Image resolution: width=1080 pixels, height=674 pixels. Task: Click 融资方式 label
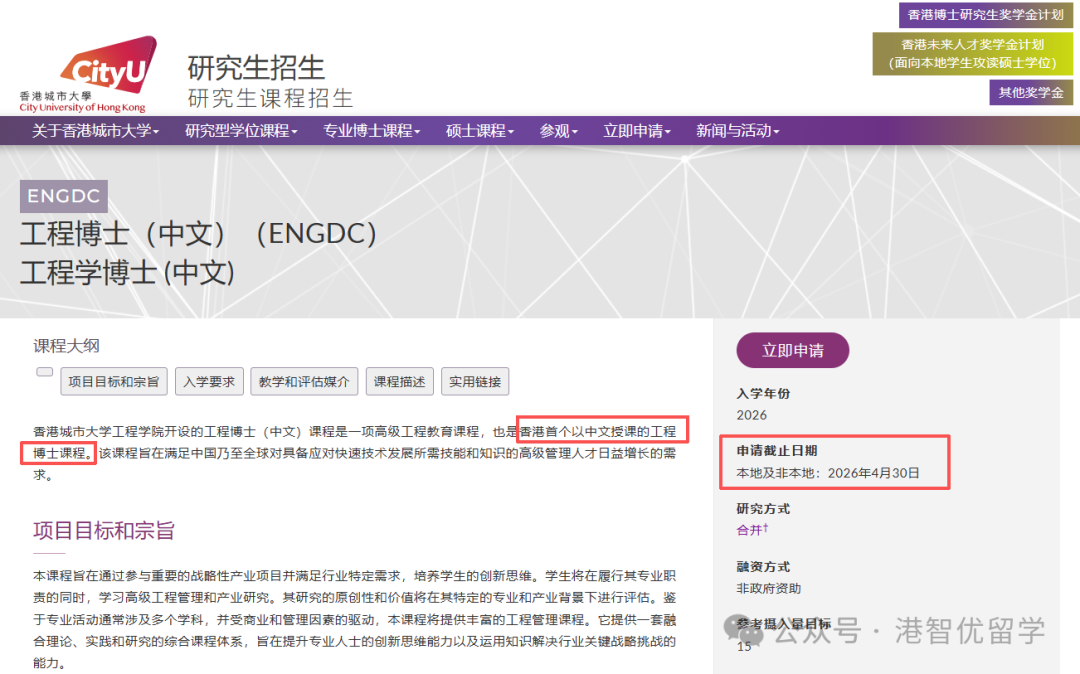click(763, 567)
